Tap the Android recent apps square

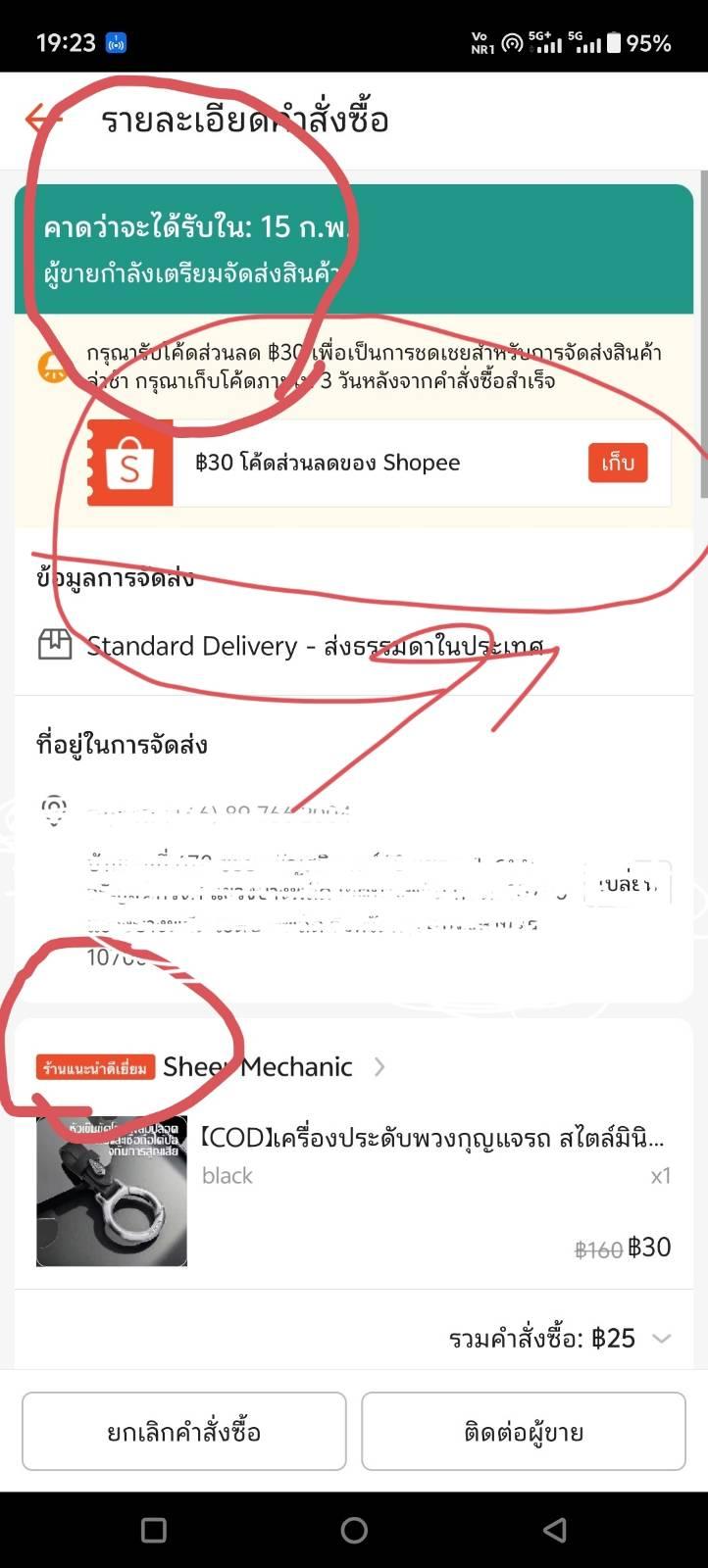tap(154, 1530)
